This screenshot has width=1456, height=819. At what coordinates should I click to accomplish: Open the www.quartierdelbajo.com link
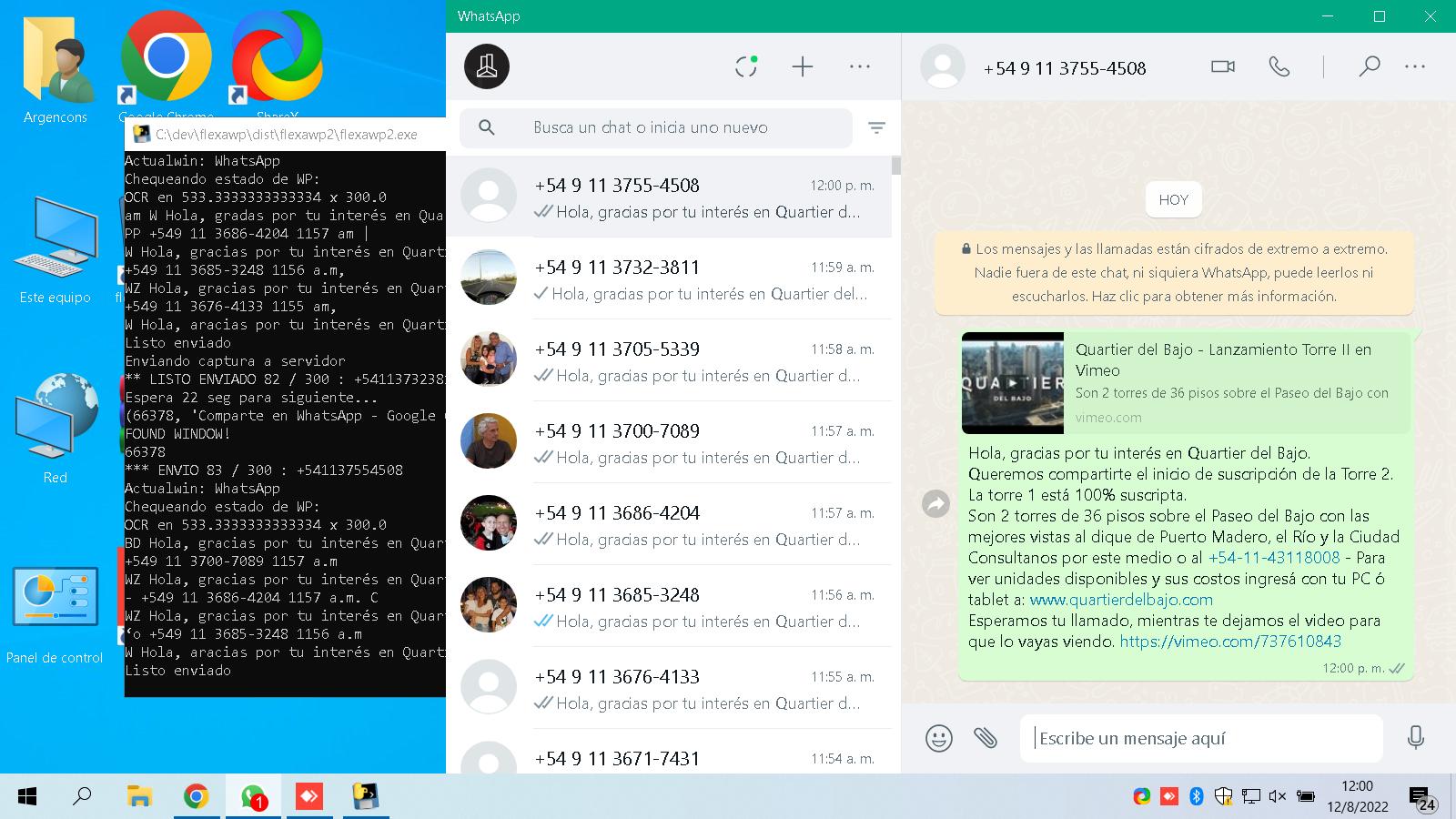(x=1121, y=600)
